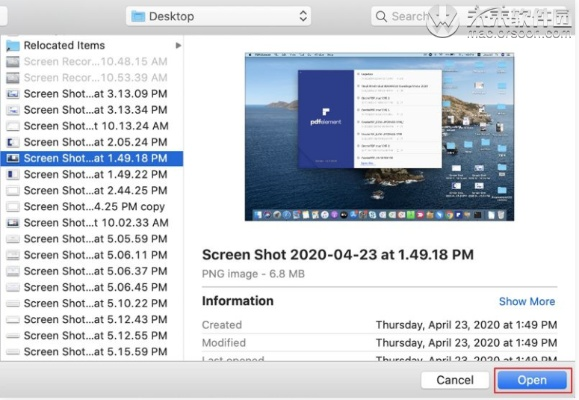Select Screen Shot...at 5.06.45 PM
This screenshot has height=400, width=579.
[x=92, y=287]
